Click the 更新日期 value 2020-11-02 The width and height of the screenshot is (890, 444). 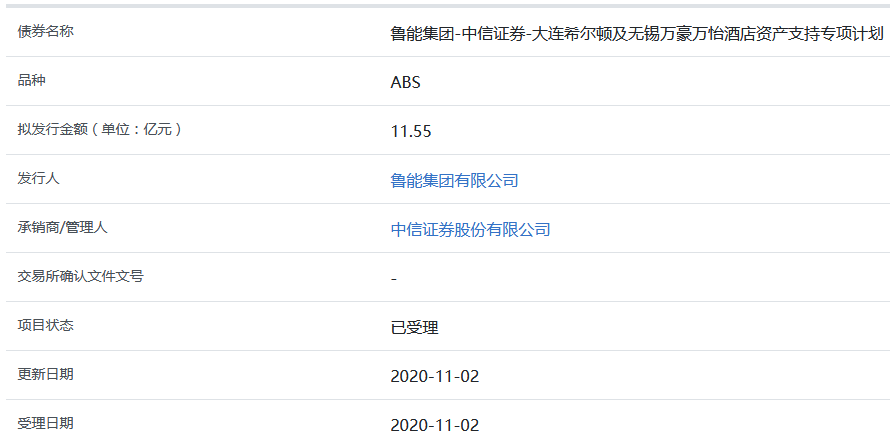click(x=435, y=376)
